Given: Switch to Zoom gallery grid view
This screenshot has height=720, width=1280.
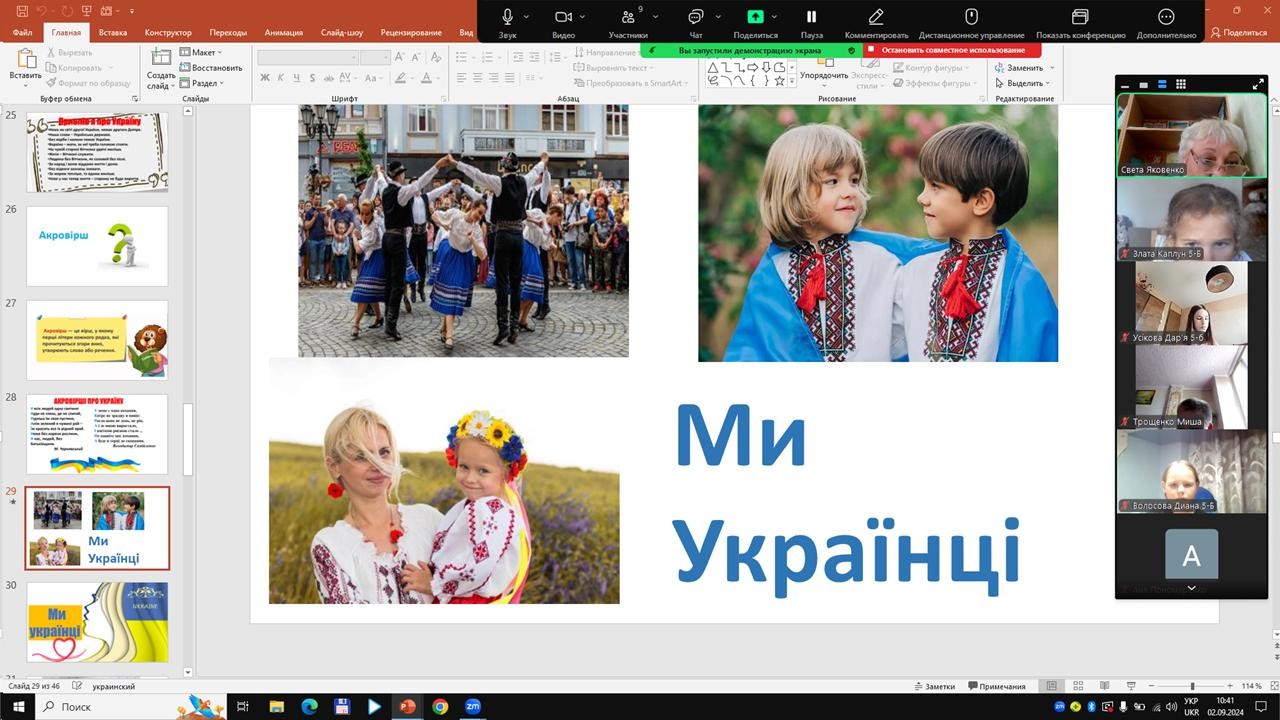Looking at the screenshot, I should (1181, 84).
